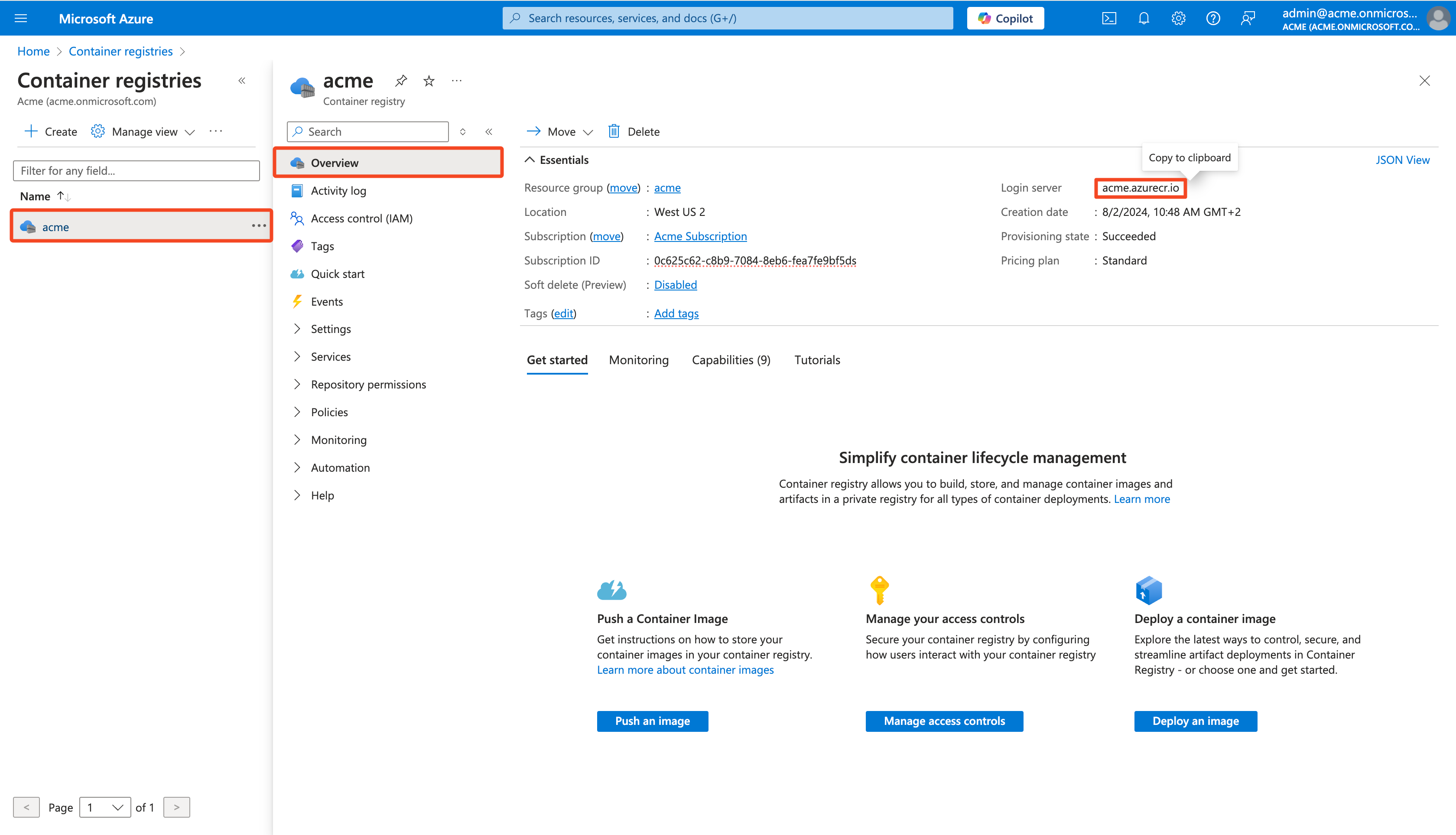
Task: Collapse the Essentials section
Action: [x=556, y=160]
